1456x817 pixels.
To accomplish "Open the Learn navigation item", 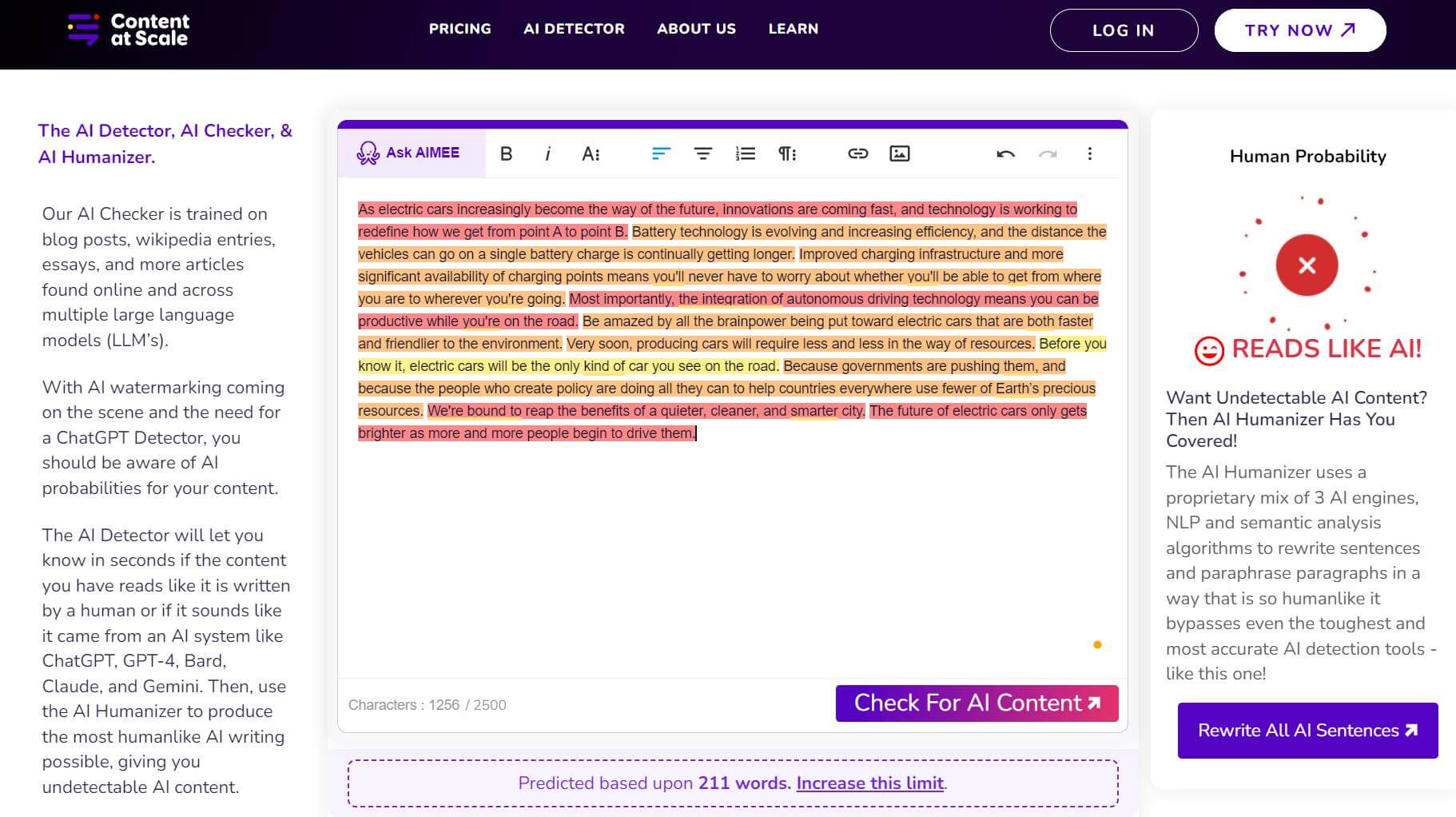I will click(x=794, y=29).
